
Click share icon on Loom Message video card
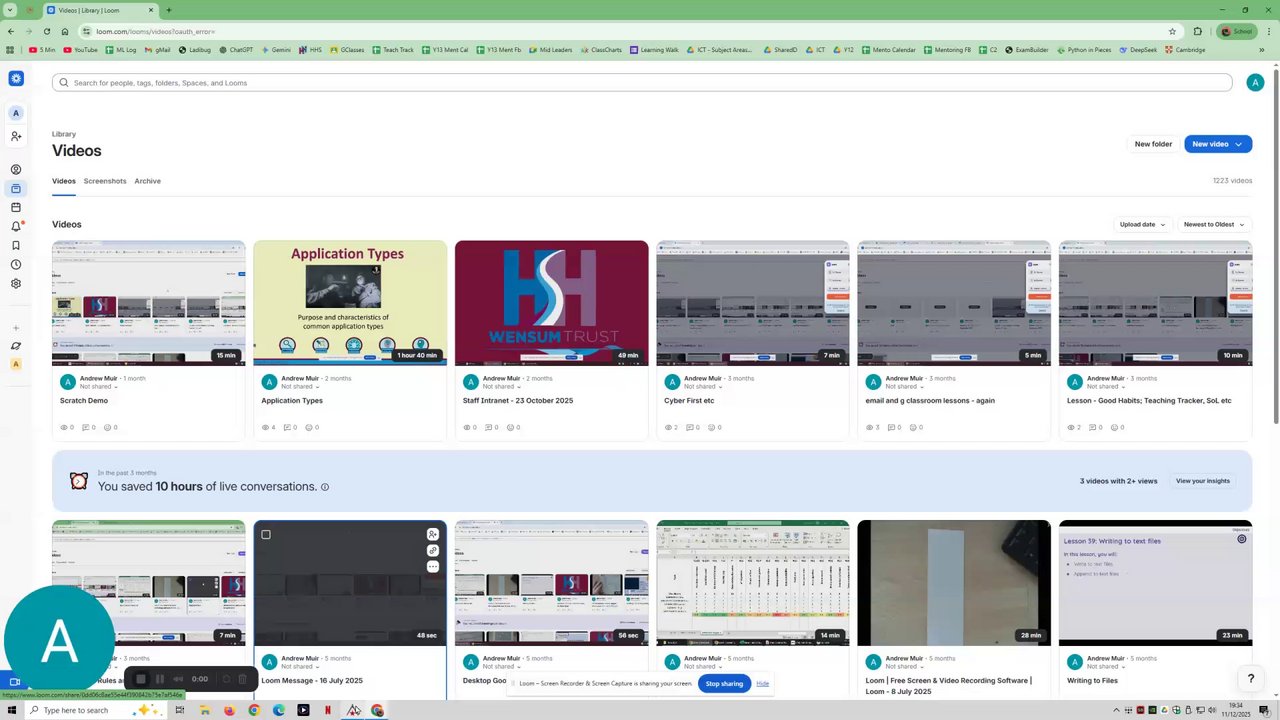(x=433, y=535)
